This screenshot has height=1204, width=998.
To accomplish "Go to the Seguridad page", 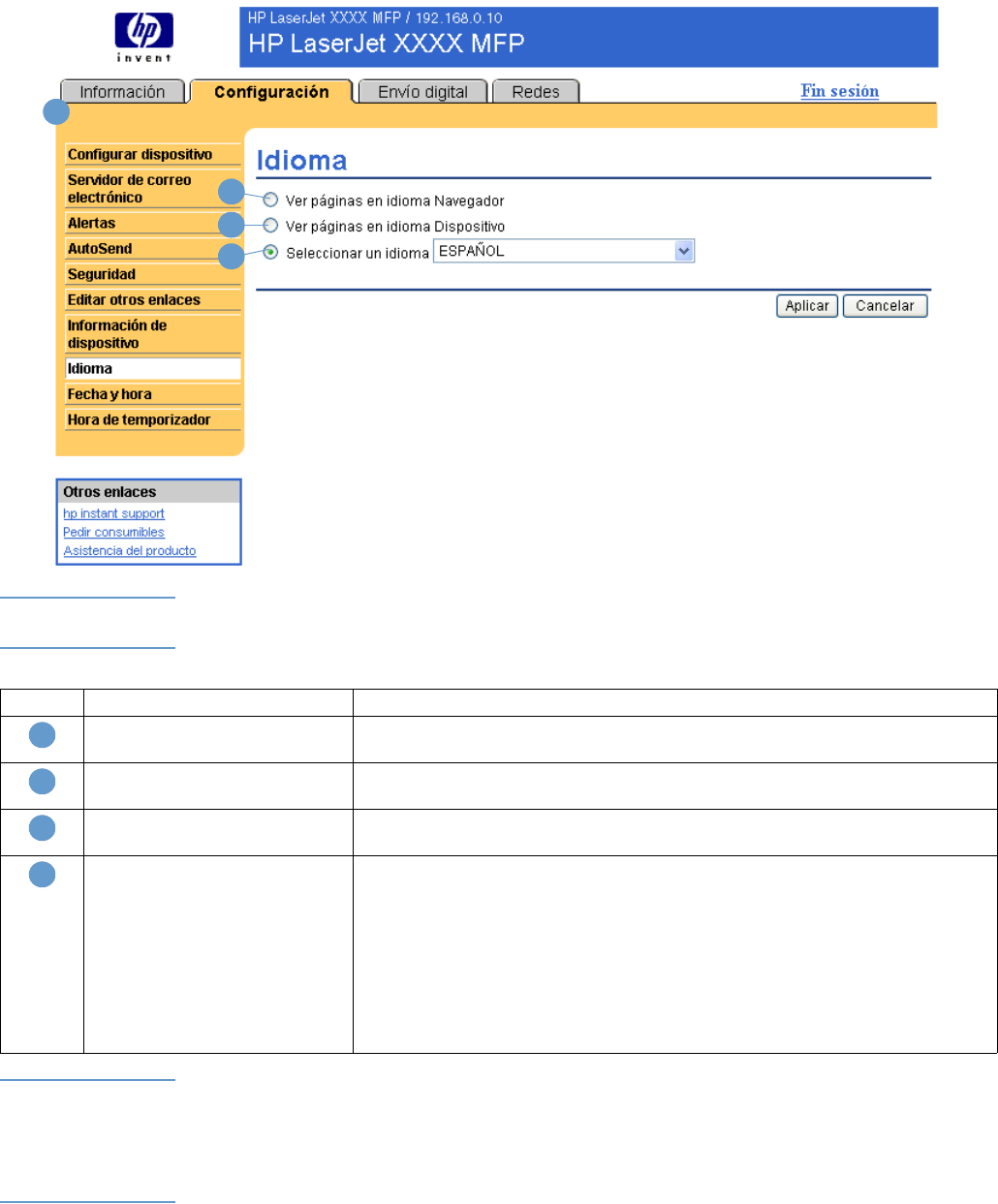I will [x=153, y=274].
